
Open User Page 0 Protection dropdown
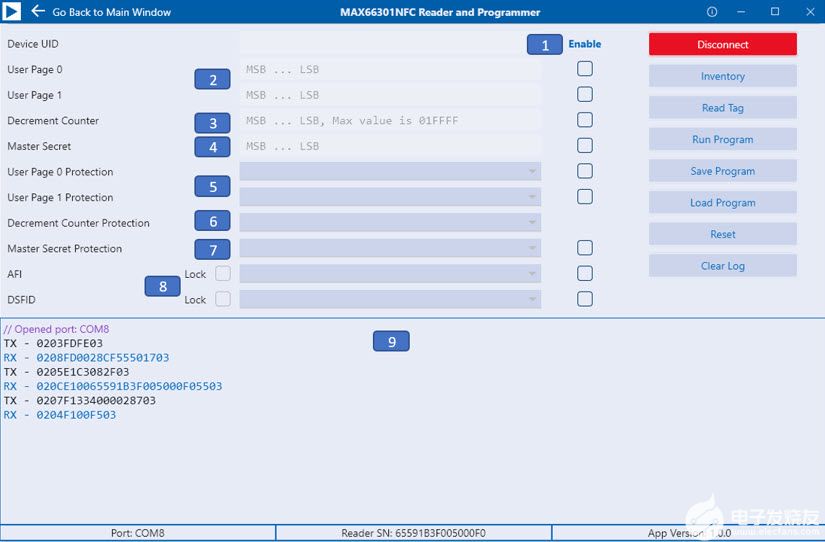[390, 171]
